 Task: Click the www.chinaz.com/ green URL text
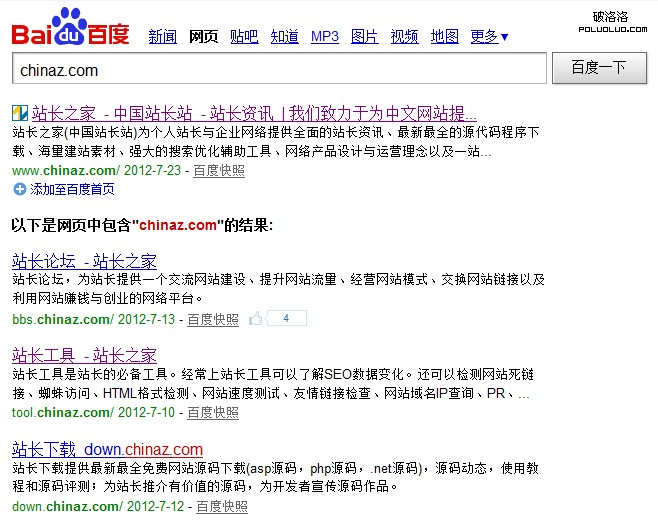pyautogui.click(x=66, y=170)
